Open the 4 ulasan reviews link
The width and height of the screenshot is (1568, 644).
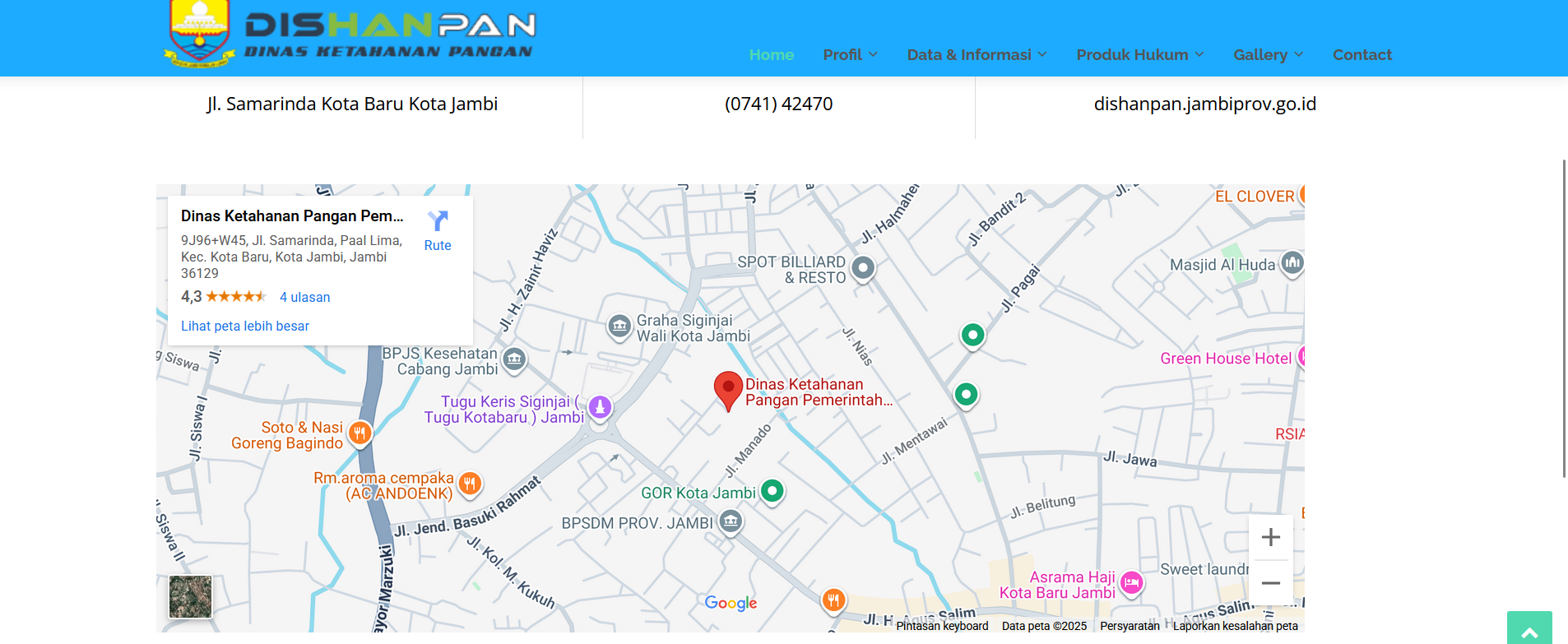click(x=304, y=298)
